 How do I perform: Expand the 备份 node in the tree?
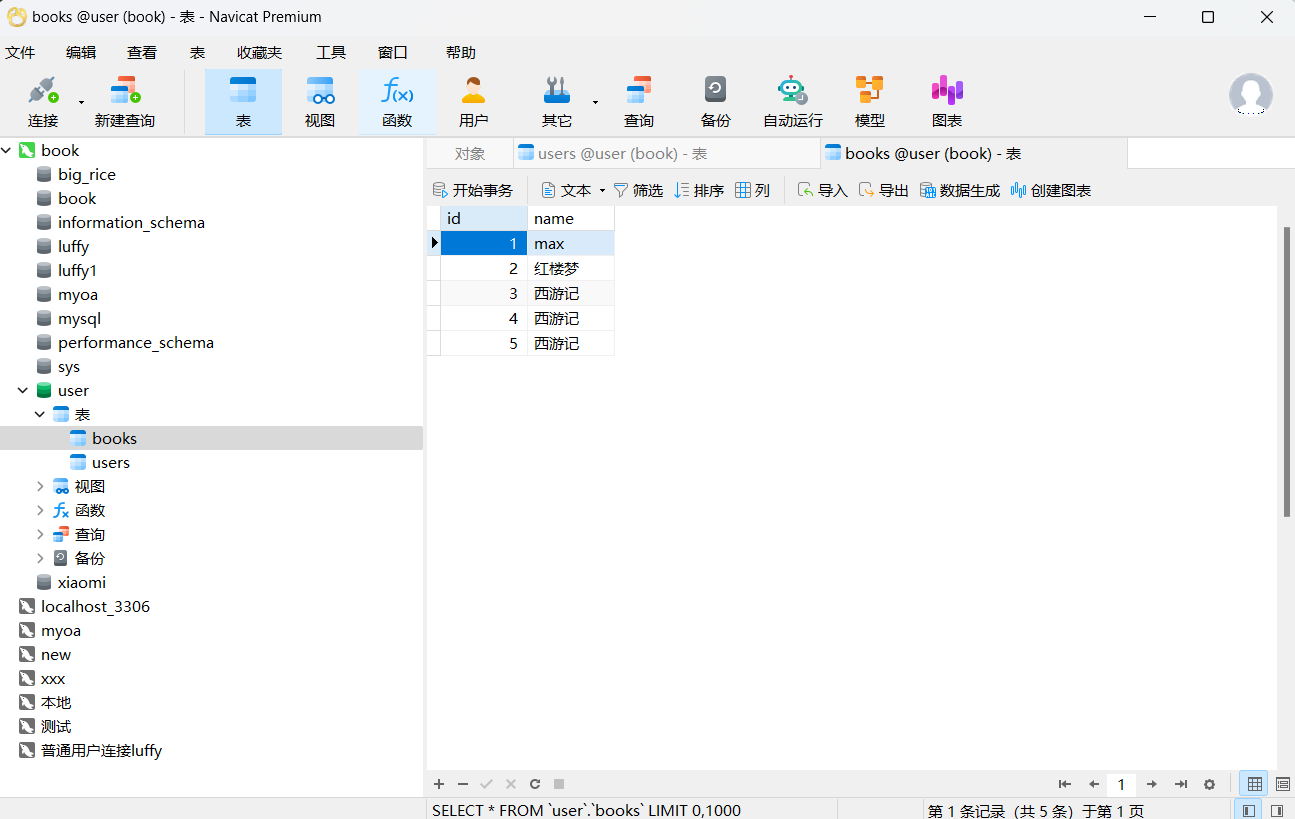click(40, 558)
